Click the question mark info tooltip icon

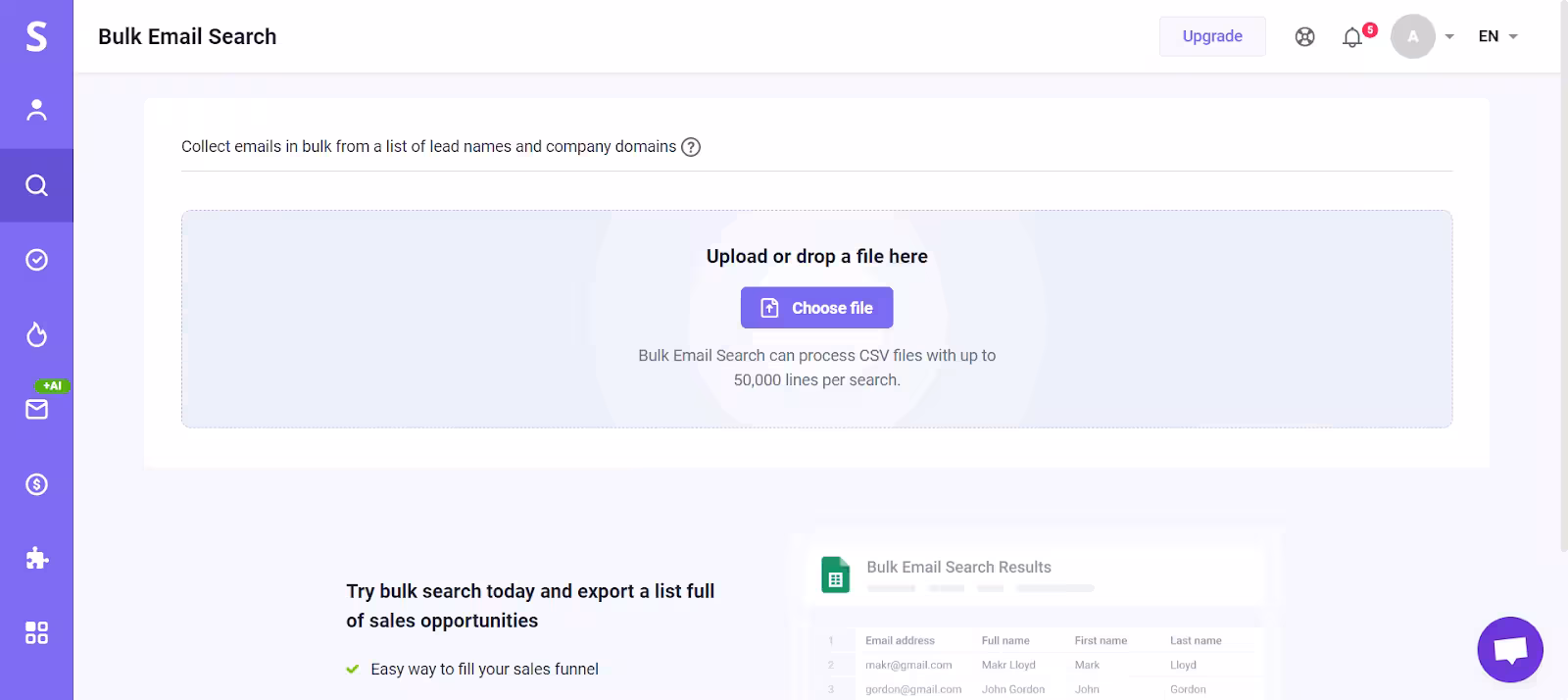pyautogui.click(x=691, y=147)
